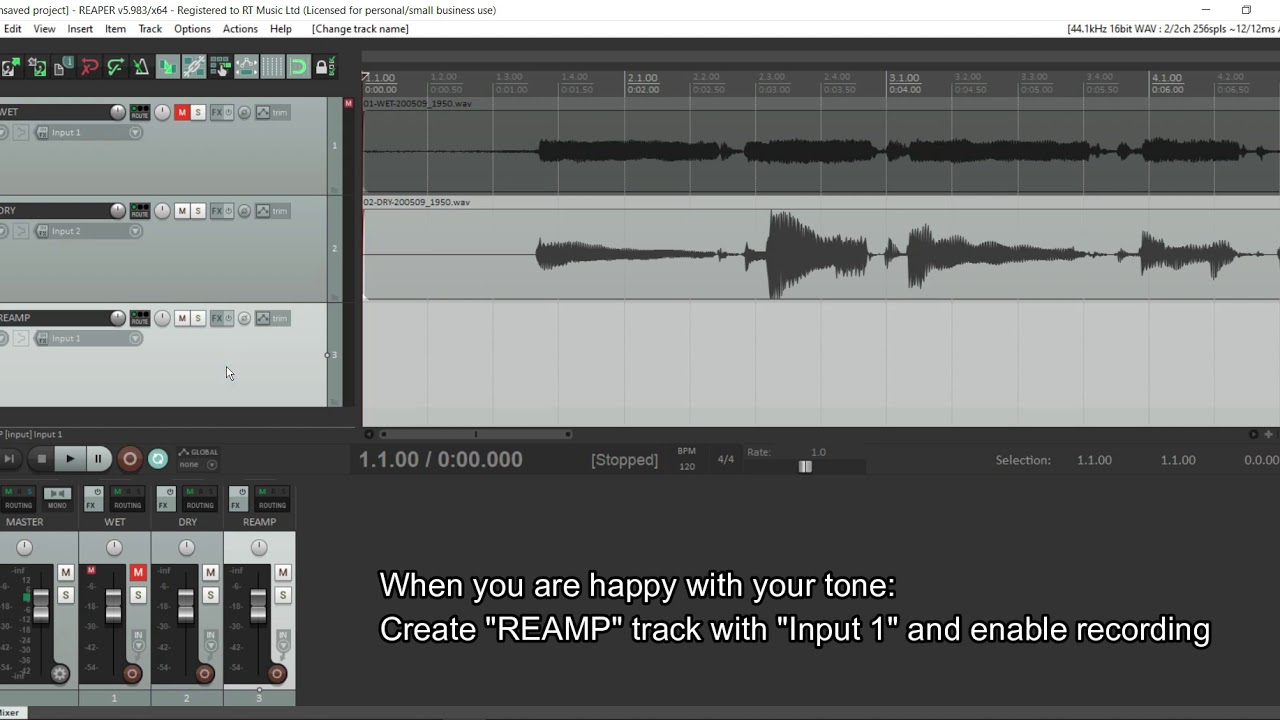
Task: Solo the WET track in track panel
Action: [198, 112]
